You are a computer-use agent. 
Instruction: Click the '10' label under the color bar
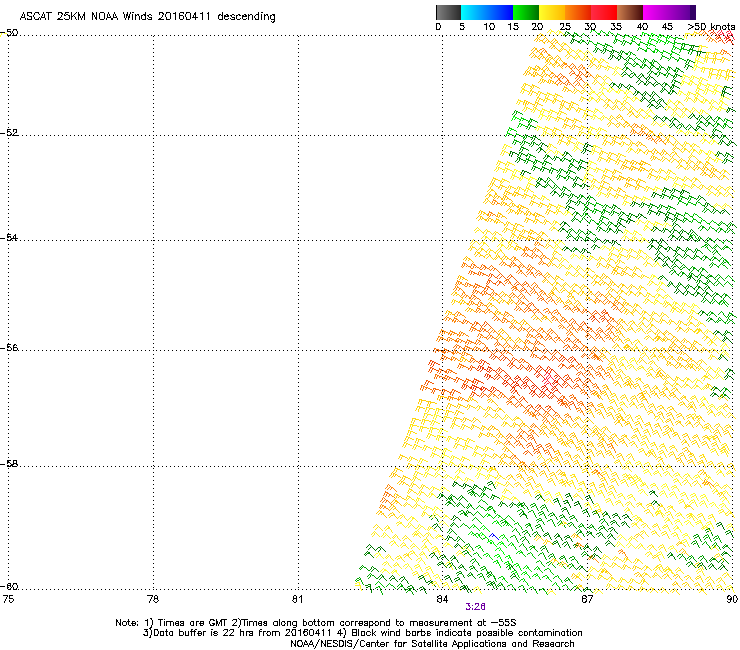489,27
